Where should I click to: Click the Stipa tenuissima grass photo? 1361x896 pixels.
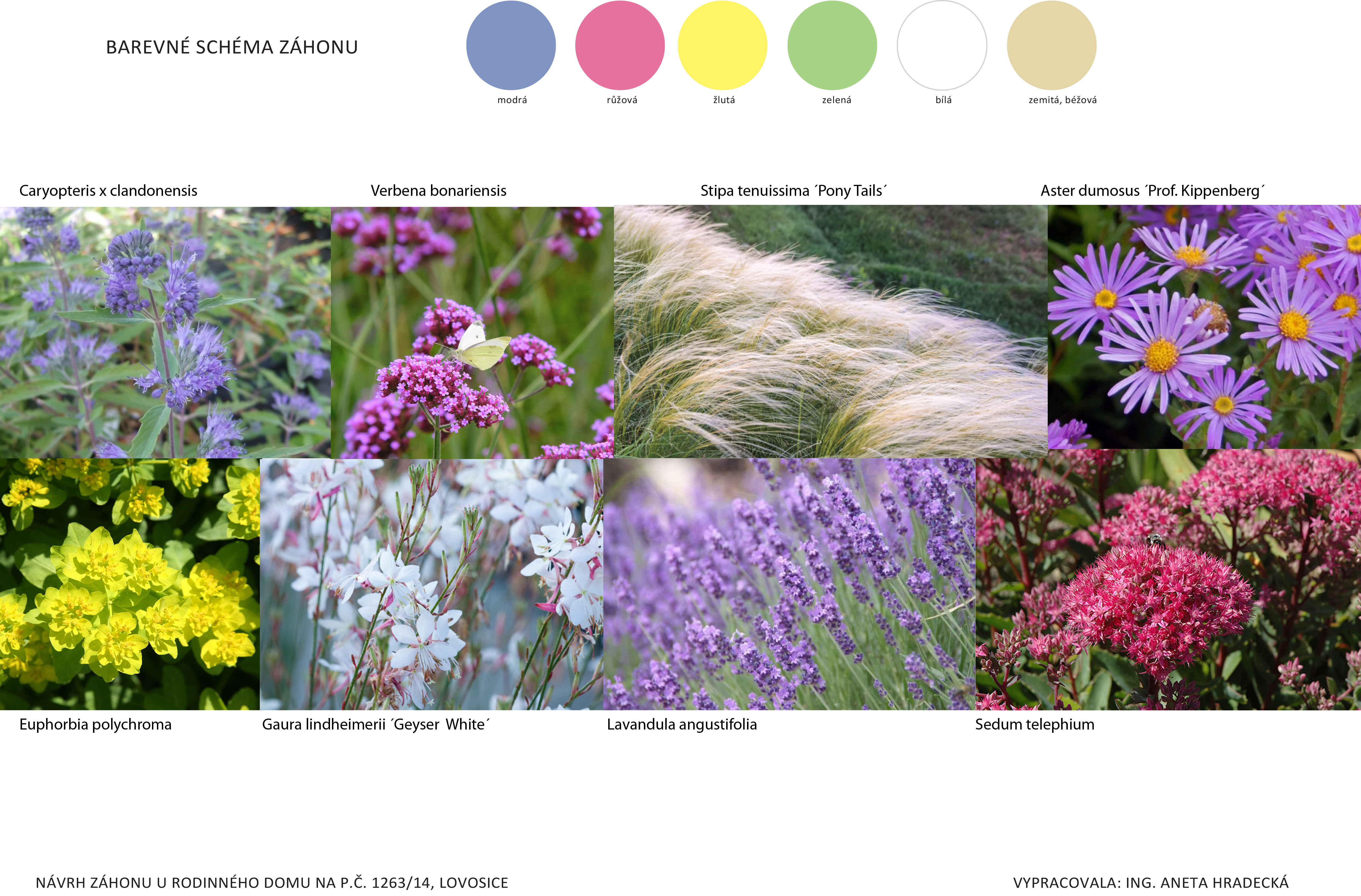pyautogui.click(x=830, y=331)
